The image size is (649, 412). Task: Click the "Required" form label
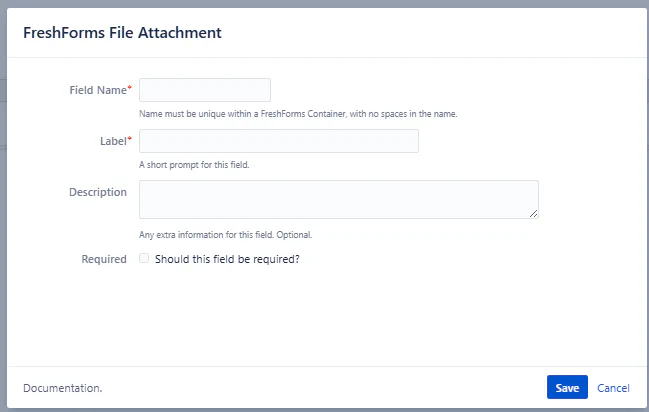coord(104,259)
